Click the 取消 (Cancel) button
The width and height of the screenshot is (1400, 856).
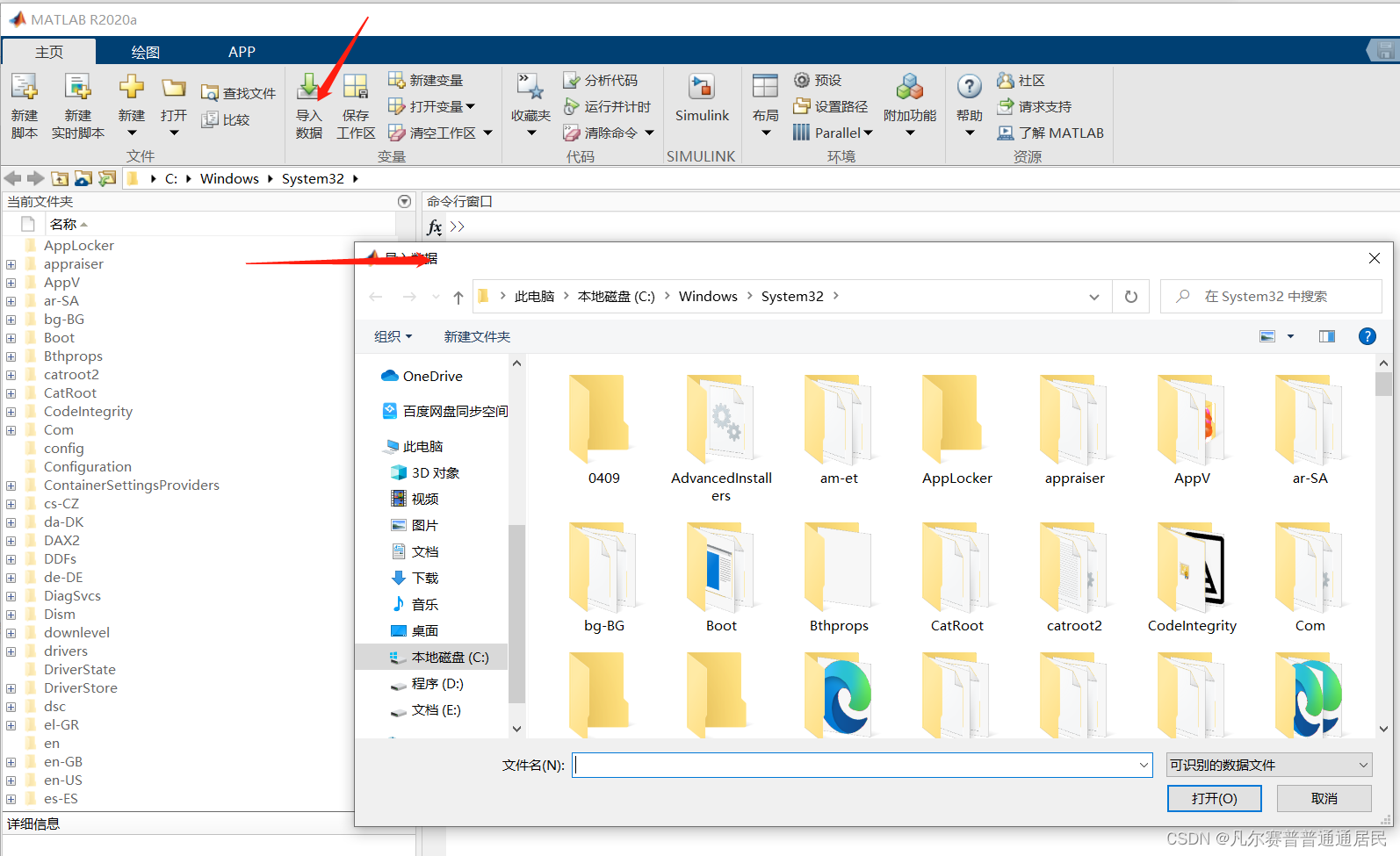pyautogui.click(x=1324, y=798)
